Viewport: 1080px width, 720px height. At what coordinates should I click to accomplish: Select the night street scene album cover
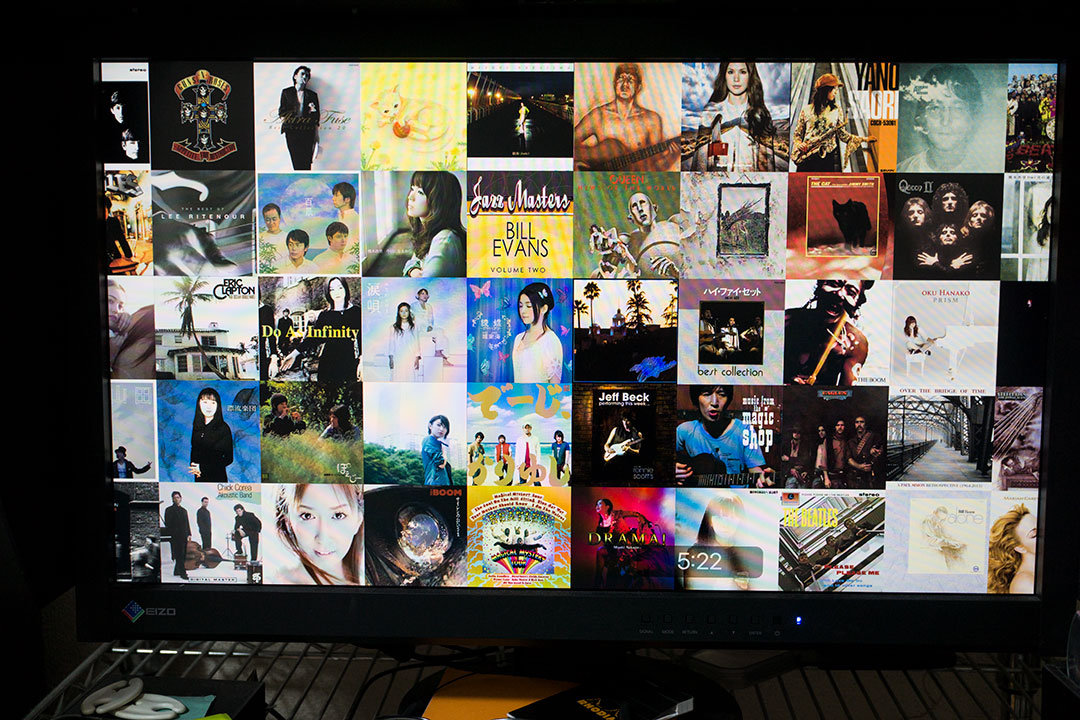click(520, 116)
